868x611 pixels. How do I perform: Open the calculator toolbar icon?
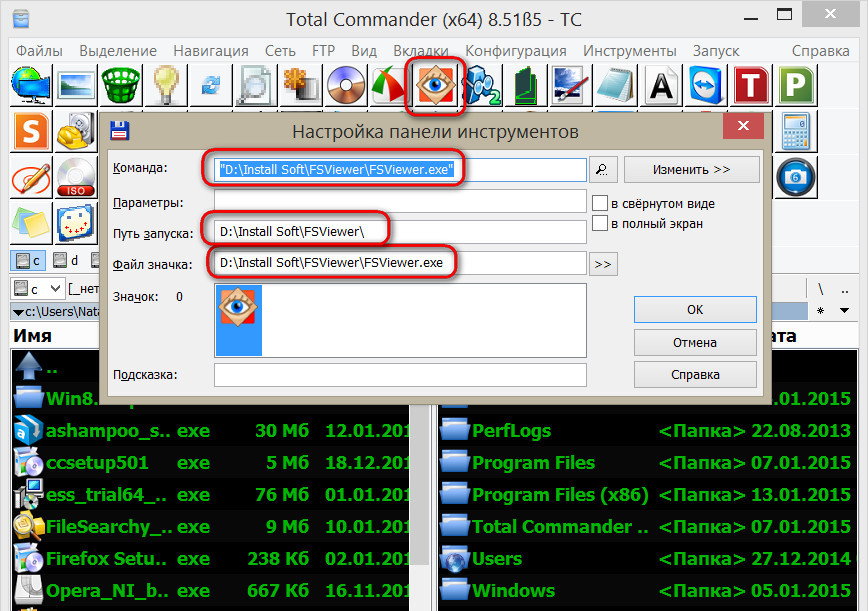pyautogui.click(x=795, y=131)
